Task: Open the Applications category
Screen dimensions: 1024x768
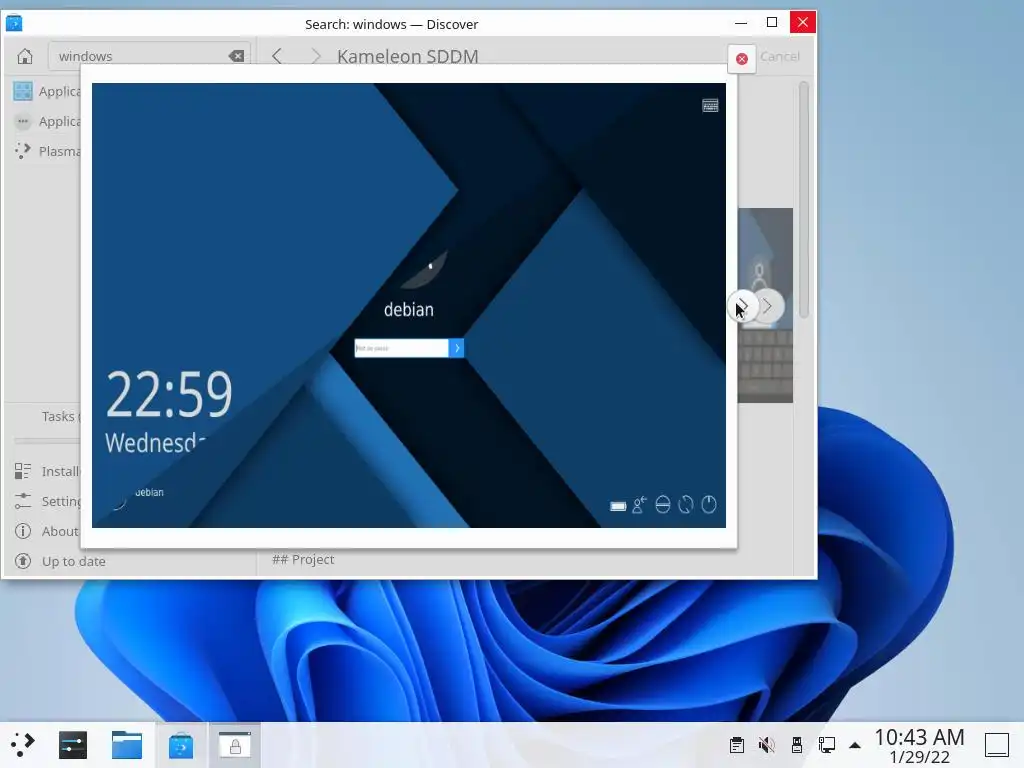Action: coord(46,91)
